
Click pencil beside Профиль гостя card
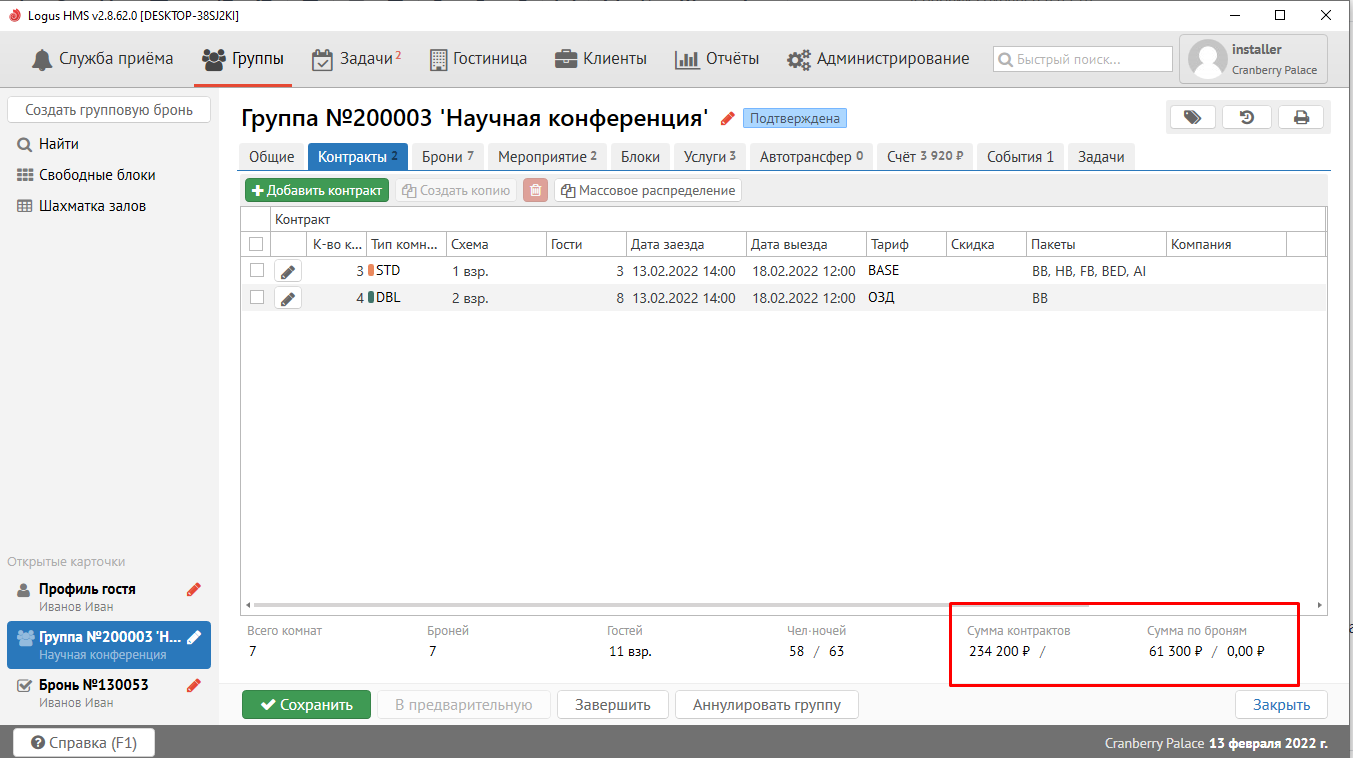(x=194, y=589)
